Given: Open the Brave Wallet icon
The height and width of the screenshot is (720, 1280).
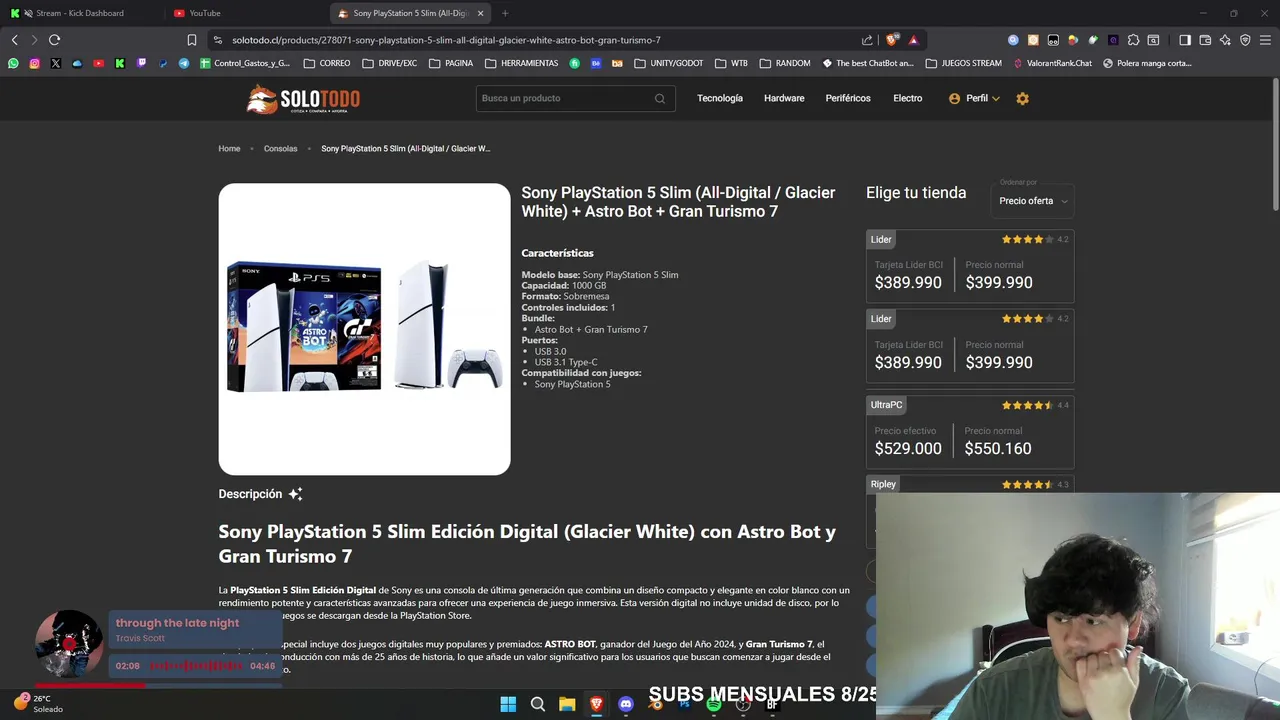Looking at the screenshot, I should [x=1205, y=40].
